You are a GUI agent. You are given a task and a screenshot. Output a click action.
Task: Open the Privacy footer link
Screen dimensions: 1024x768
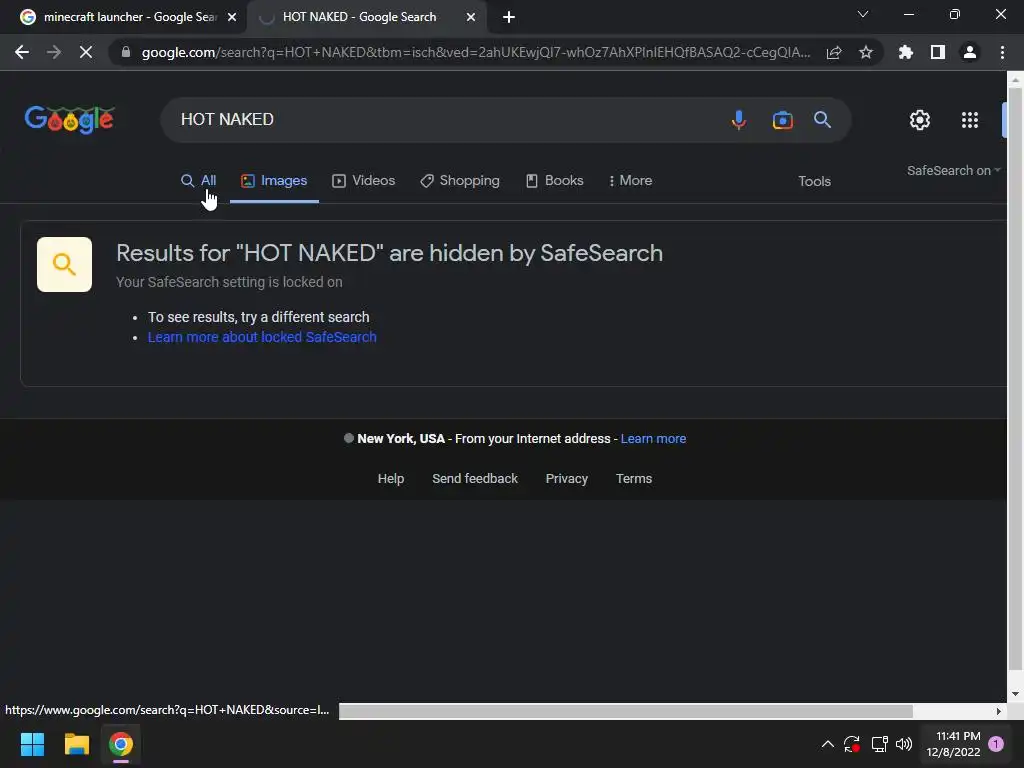click(567, 479)
